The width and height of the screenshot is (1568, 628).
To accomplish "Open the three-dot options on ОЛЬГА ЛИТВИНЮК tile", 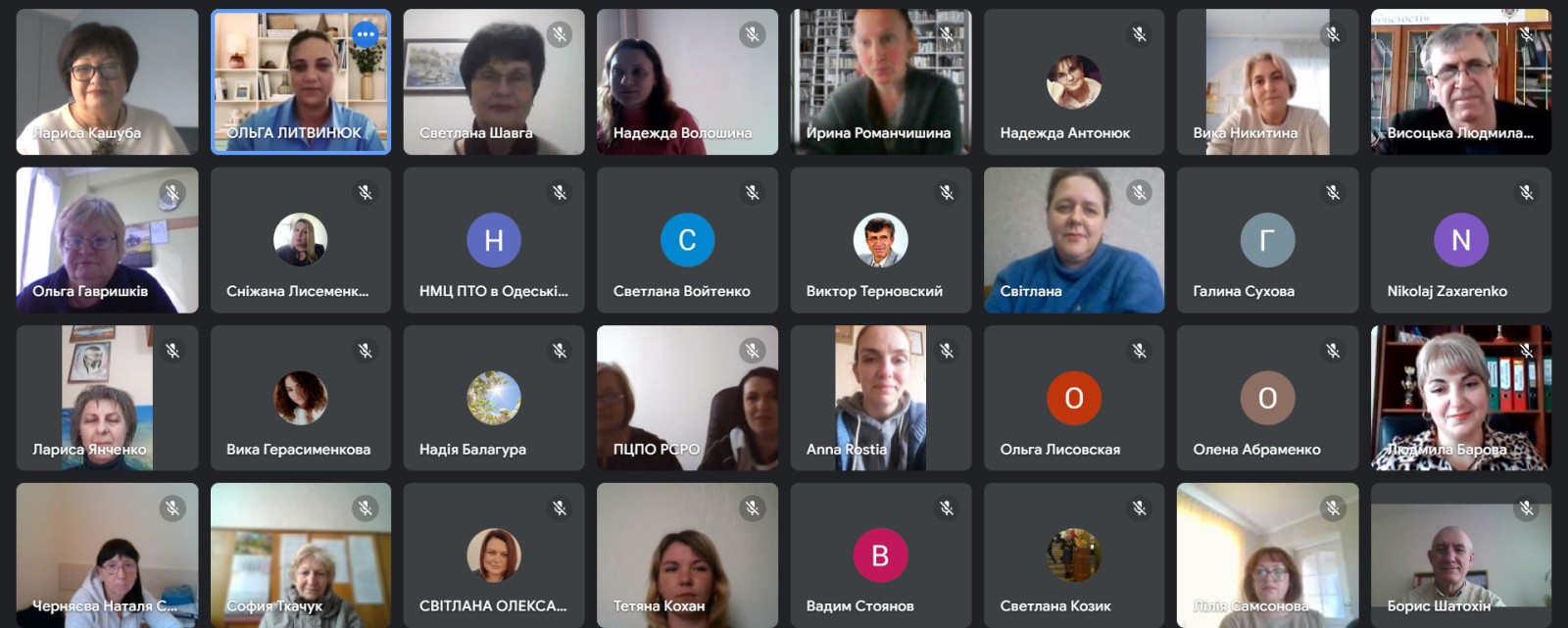I will coord(366,34).
